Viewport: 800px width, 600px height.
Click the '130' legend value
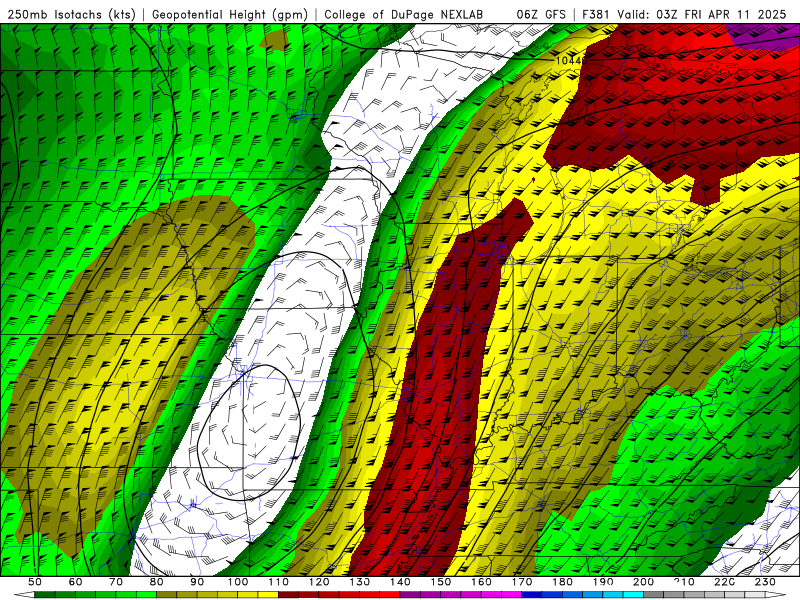pos(360,582)
